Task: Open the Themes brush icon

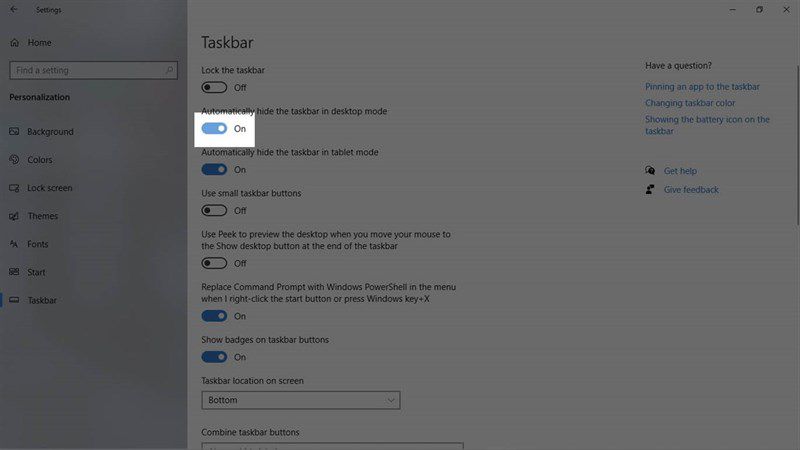Action: (14, 216)
